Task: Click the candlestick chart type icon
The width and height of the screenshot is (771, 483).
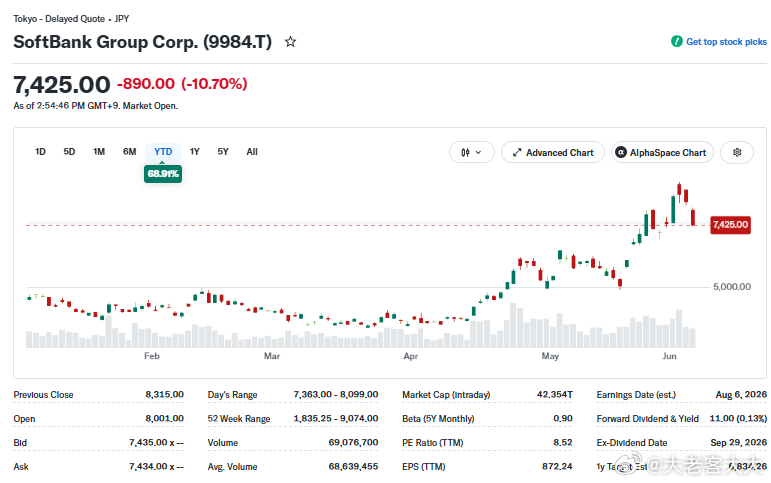Action: (x=465, y=152)
